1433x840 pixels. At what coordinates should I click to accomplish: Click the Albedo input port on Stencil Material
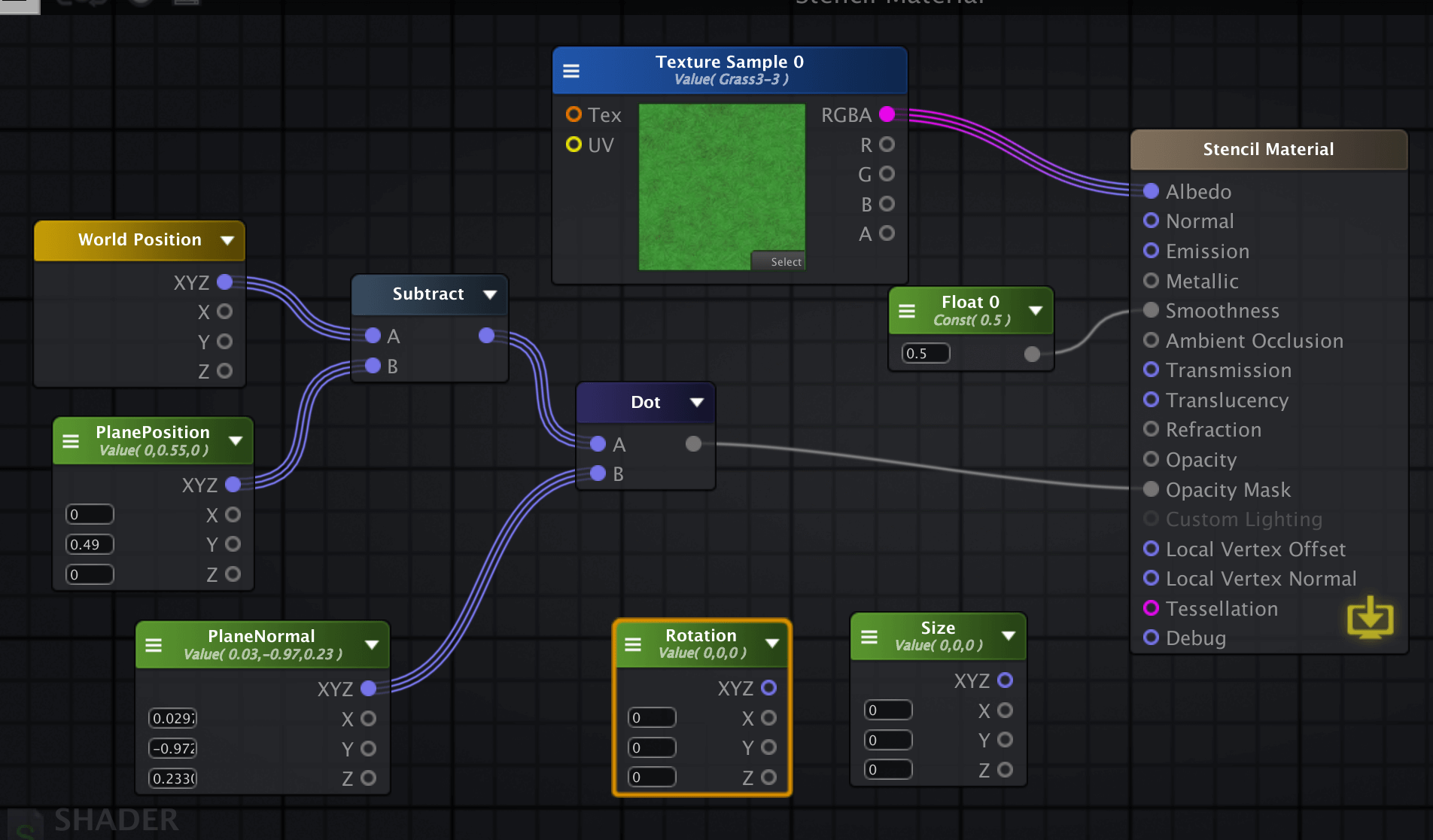[x=1151, y=191]
